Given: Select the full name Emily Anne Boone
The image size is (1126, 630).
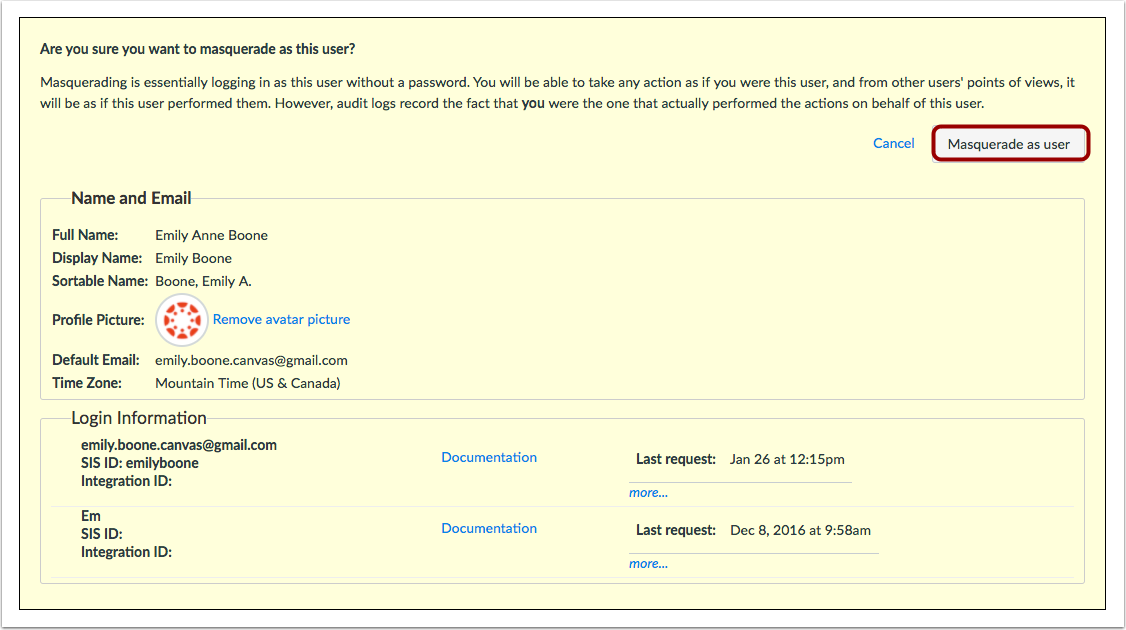Looking at the screenshot, I should [x=211, y=235].
